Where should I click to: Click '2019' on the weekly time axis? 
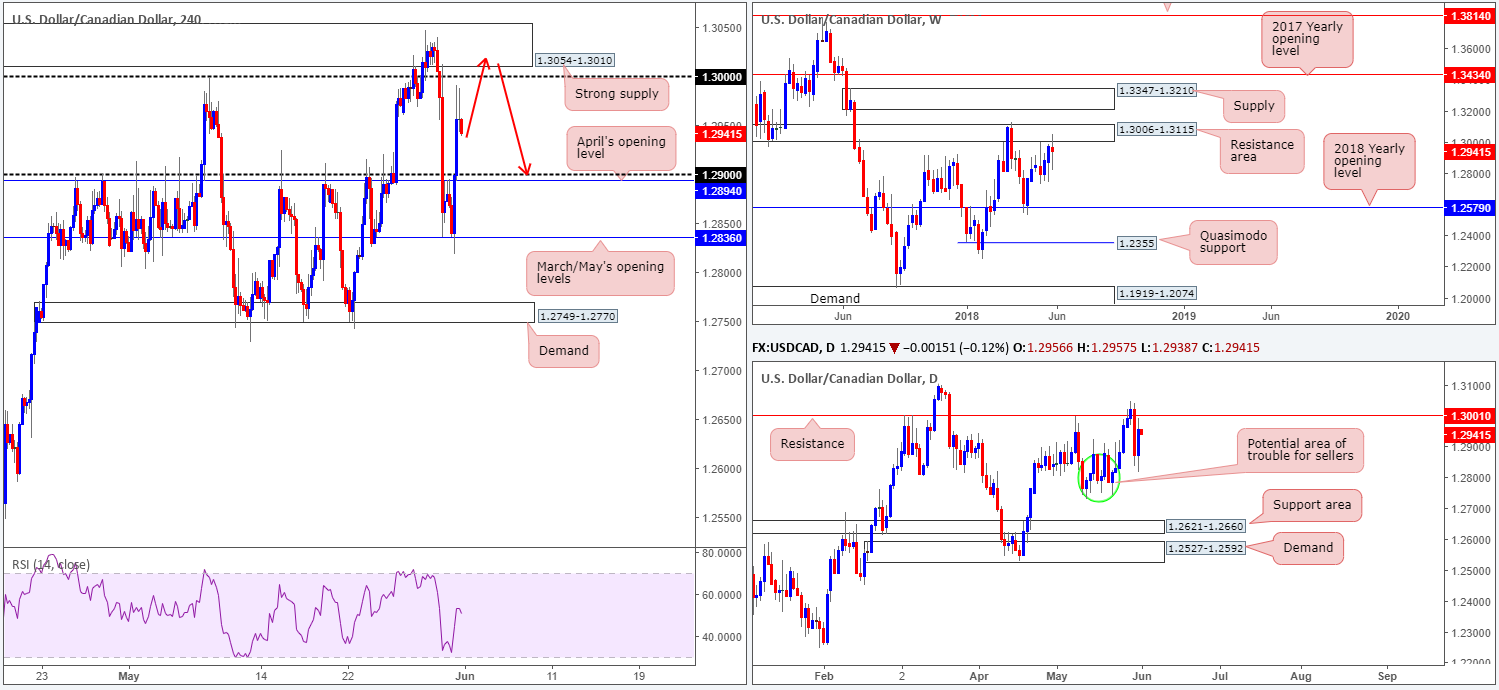(x=1182, y=315)
